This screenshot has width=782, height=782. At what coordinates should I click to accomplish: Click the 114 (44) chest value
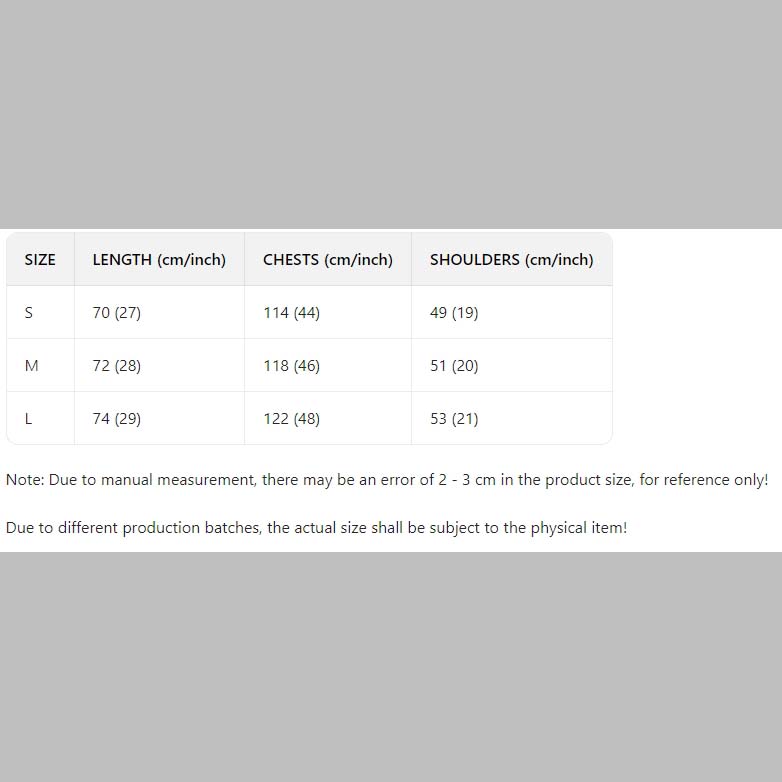[291, 313]
